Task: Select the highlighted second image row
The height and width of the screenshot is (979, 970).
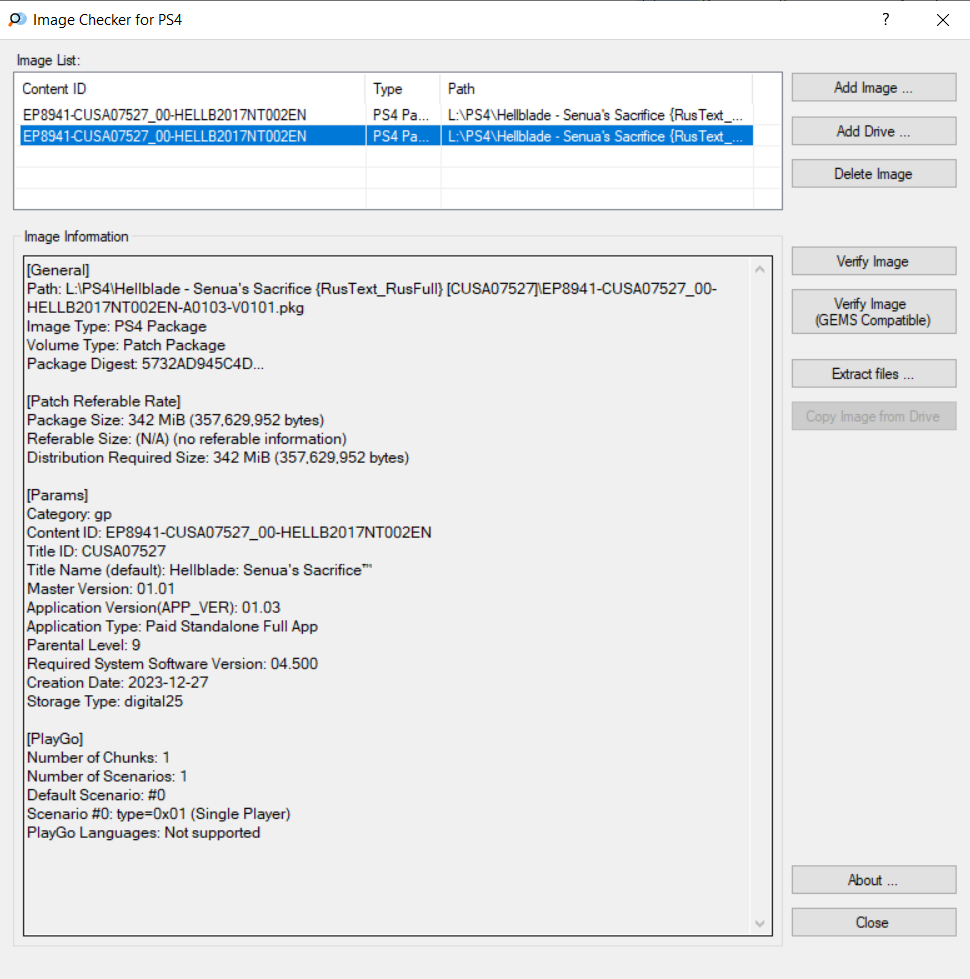Action: [386, 136]
